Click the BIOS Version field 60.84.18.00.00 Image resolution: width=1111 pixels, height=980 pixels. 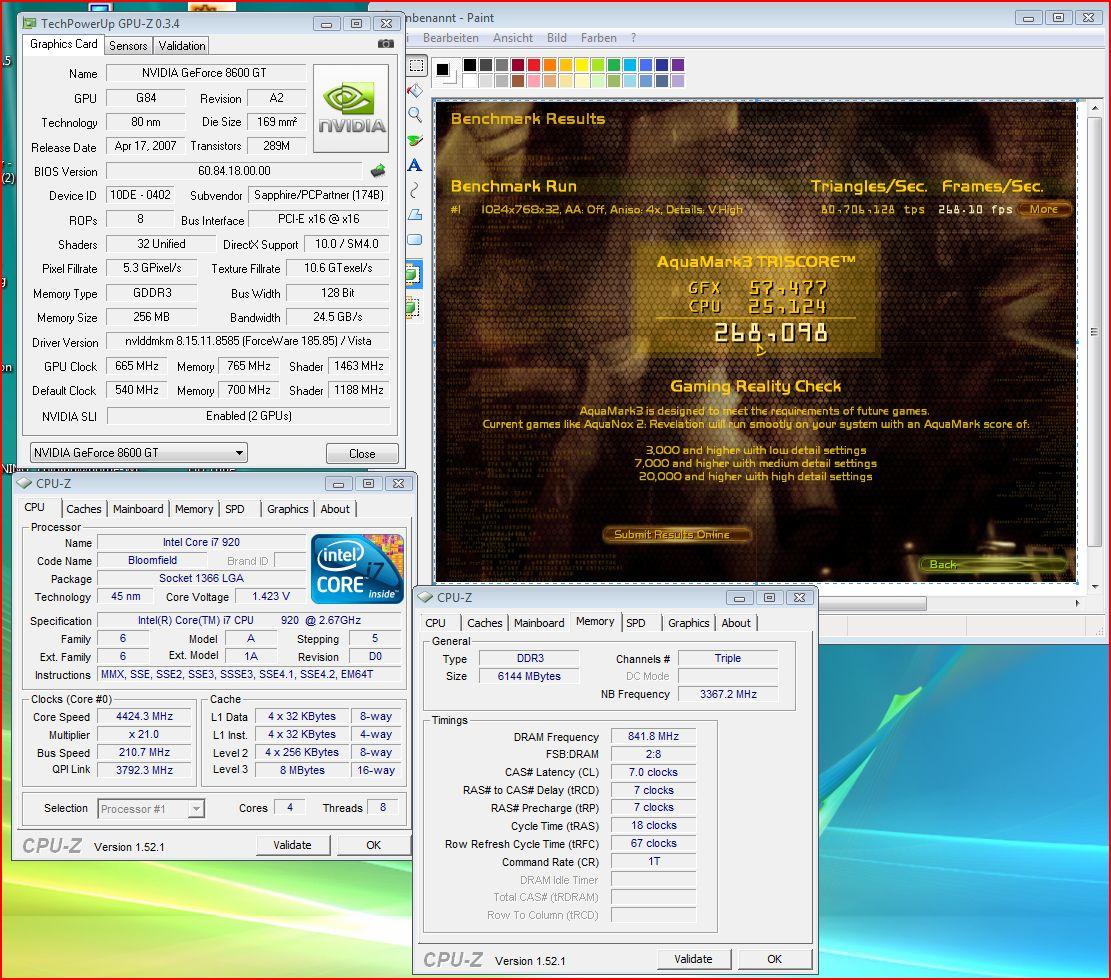click(x=235, y=171)
